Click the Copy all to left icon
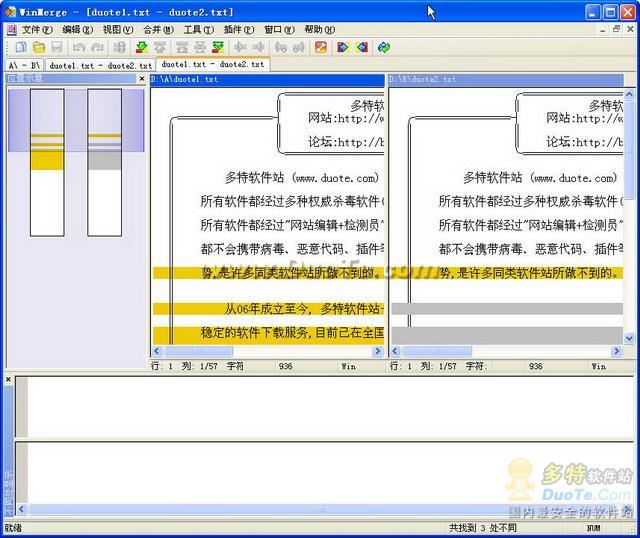This screenshot has height=538, width=640. (x=362, y=47)
